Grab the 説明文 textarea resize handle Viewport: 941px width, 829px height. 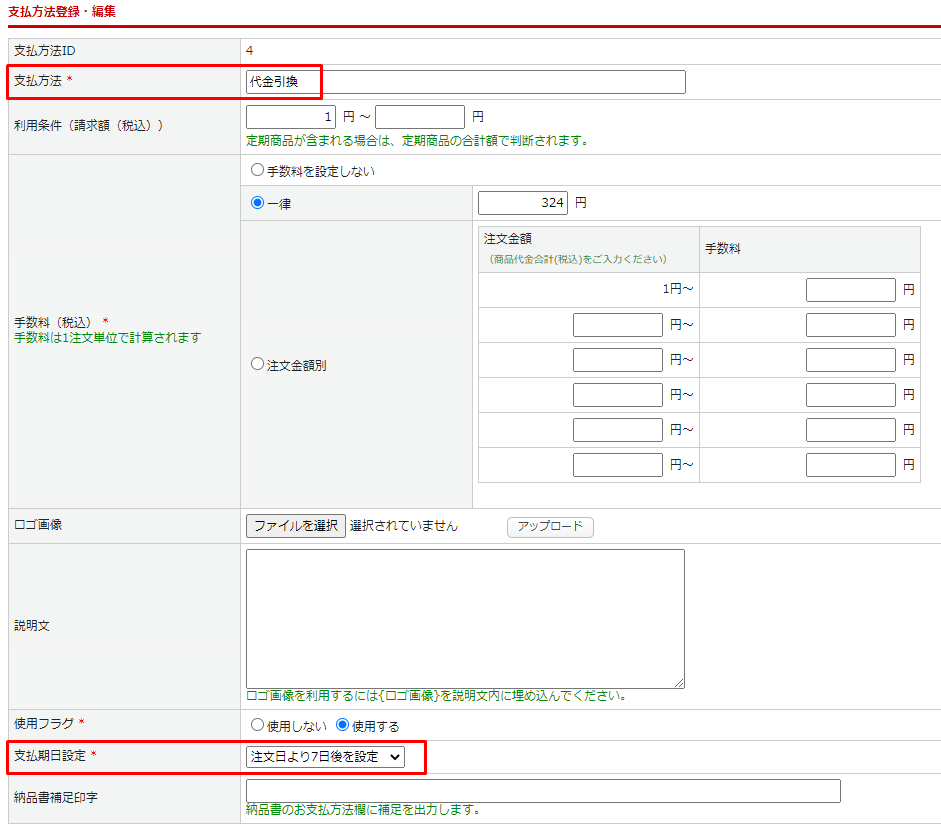679,683
